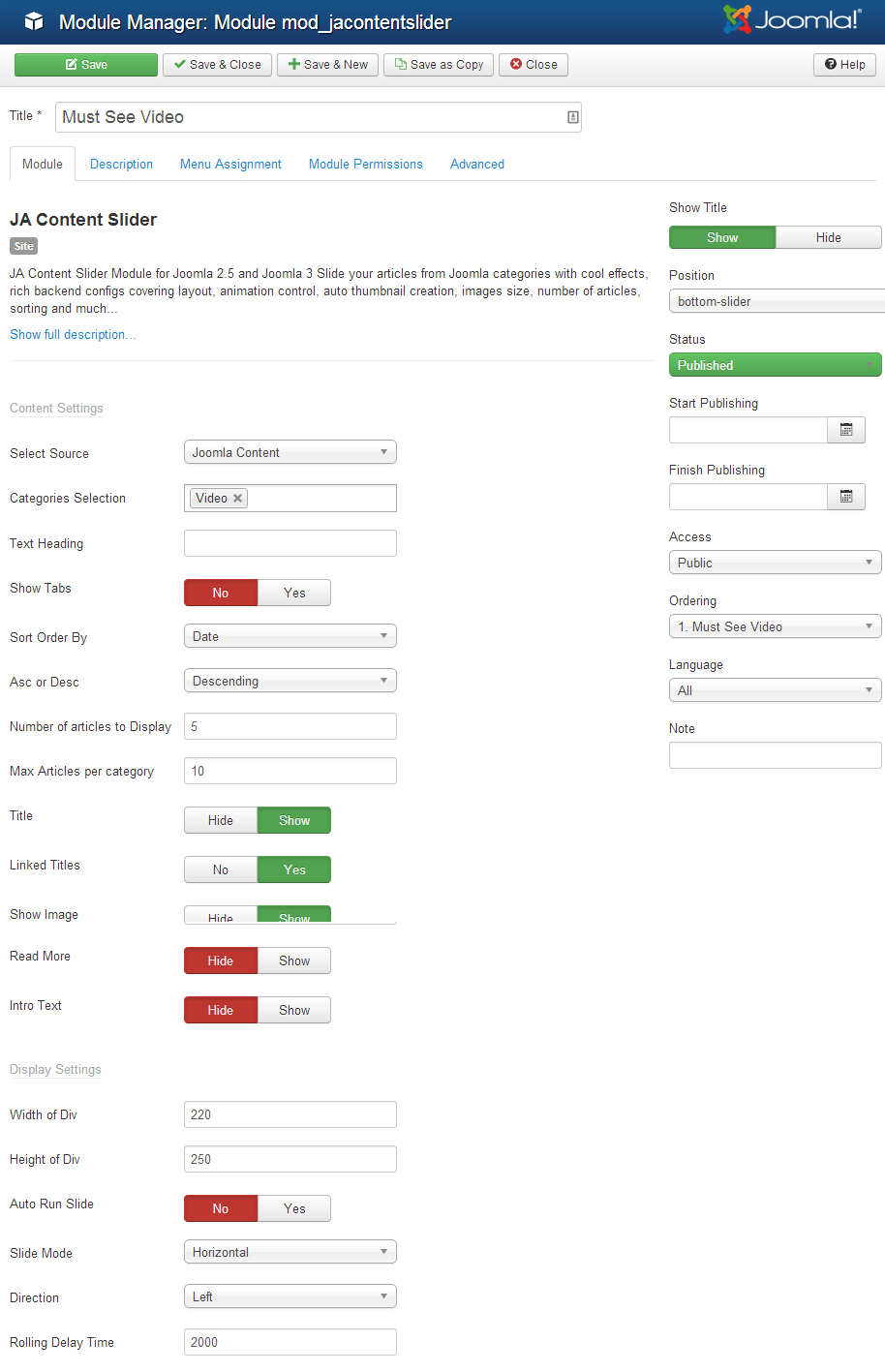This screenshot has width=885, height=1372.
Task: Open the Access dropdown
Action: (776, 563)
